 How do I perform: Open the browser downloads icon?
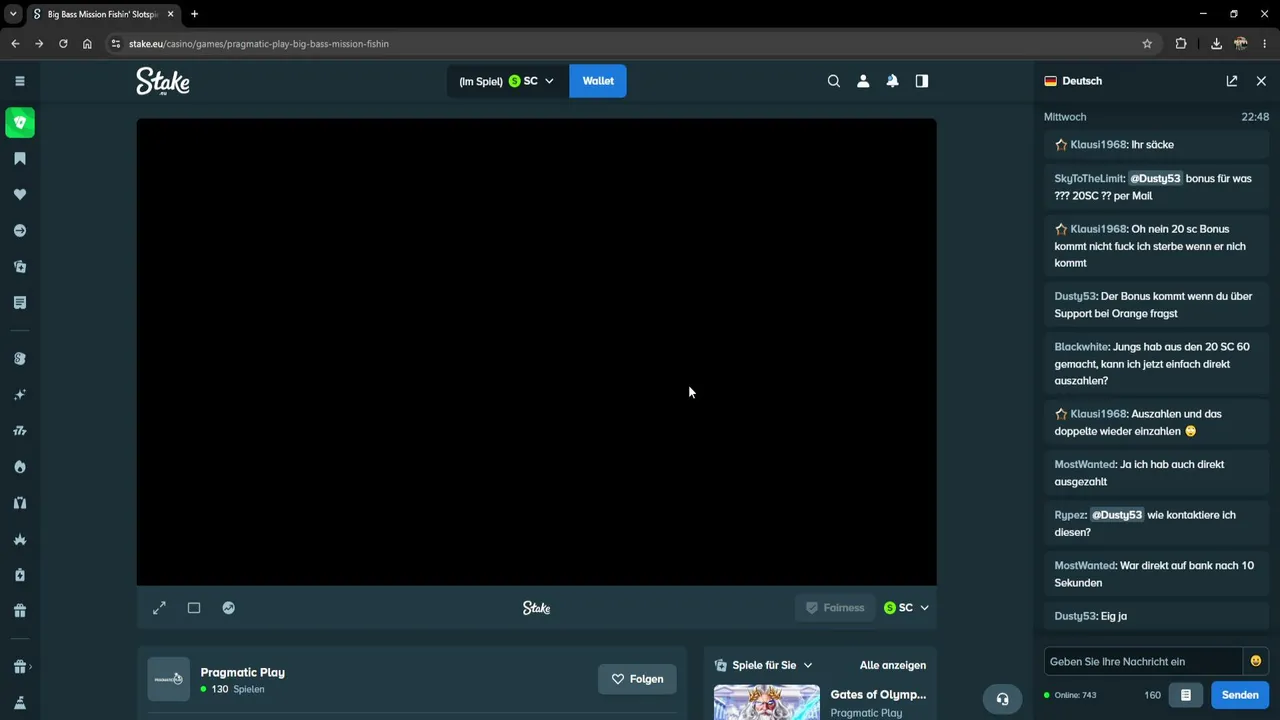1216,44
